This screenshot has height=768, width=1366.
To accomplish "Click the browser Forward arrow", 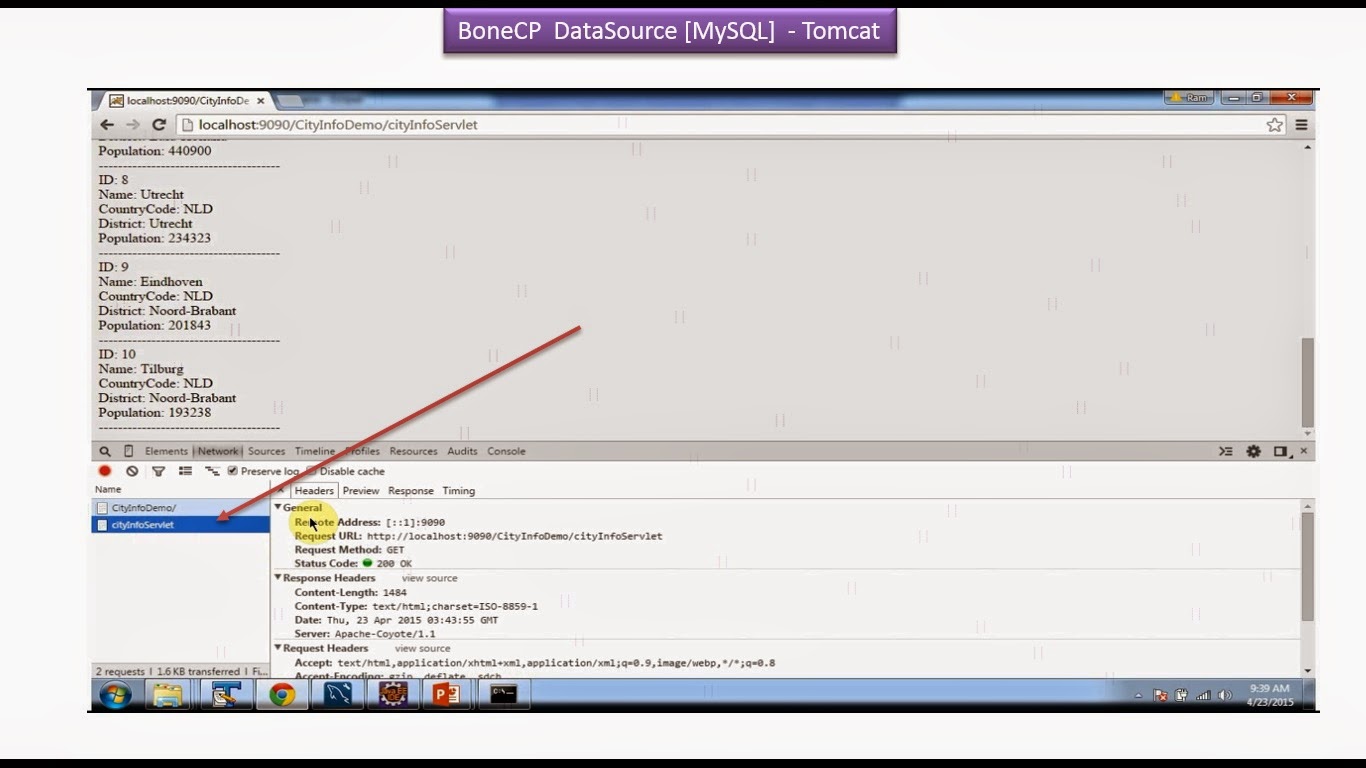I will coord(133,125).
